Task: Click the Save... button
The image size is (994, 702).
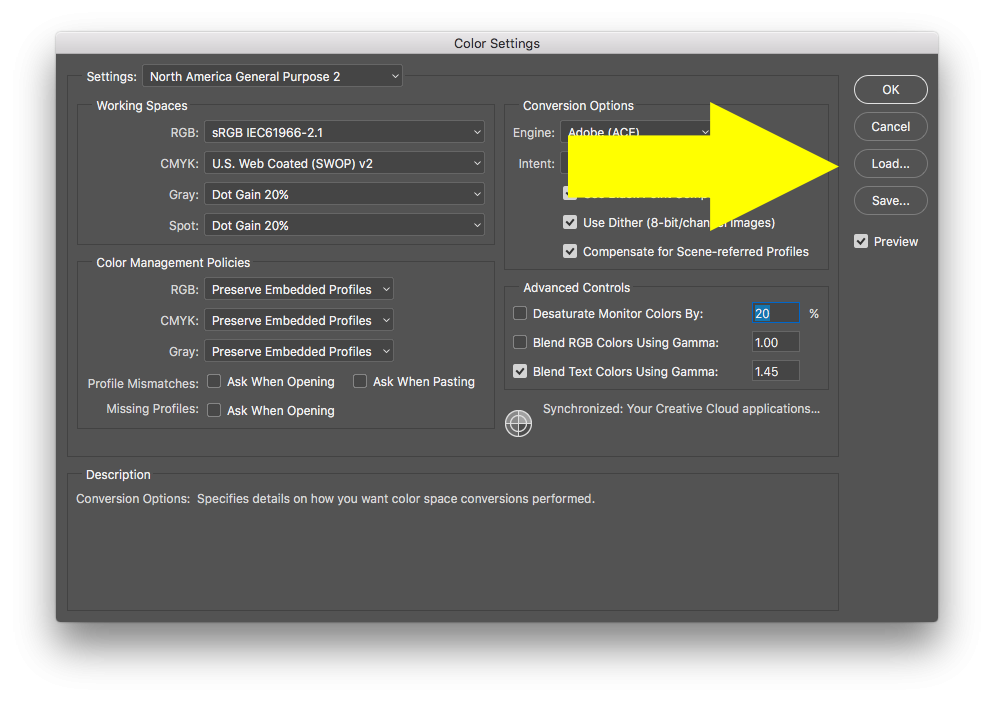Action: pos(890,200)
